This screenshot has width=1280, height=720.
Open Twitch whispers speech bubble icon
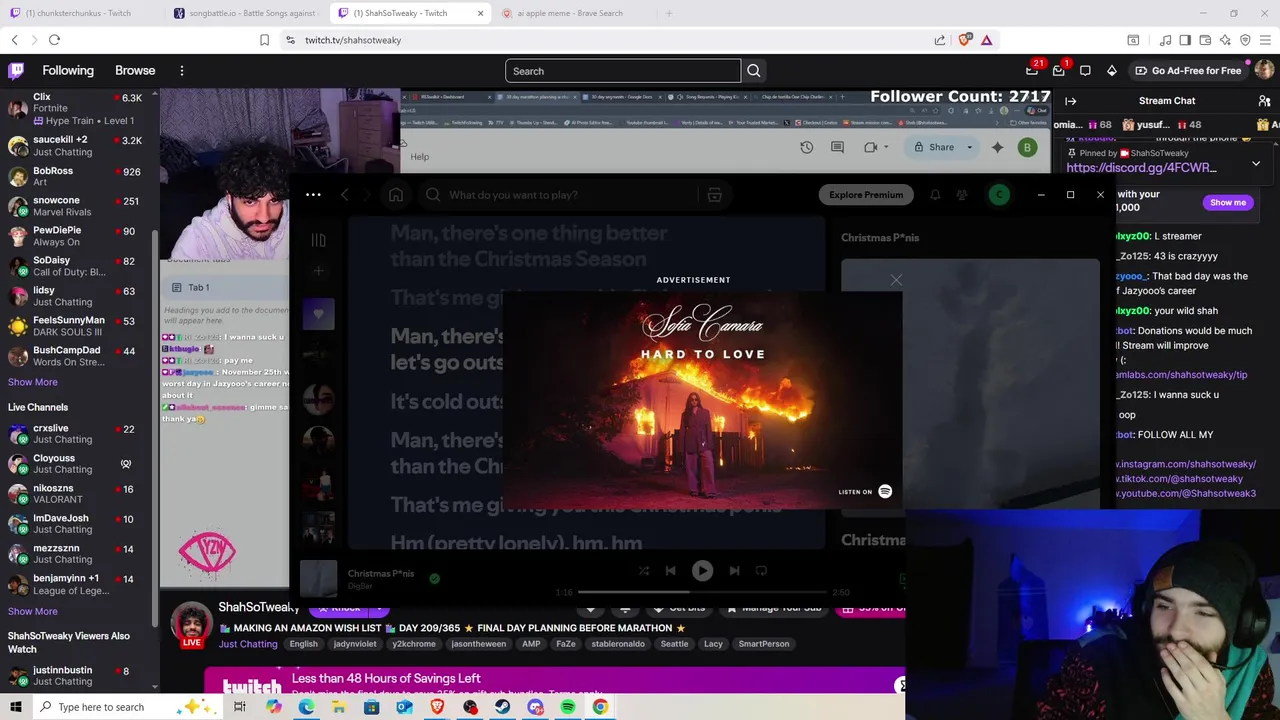(1085, 70)
